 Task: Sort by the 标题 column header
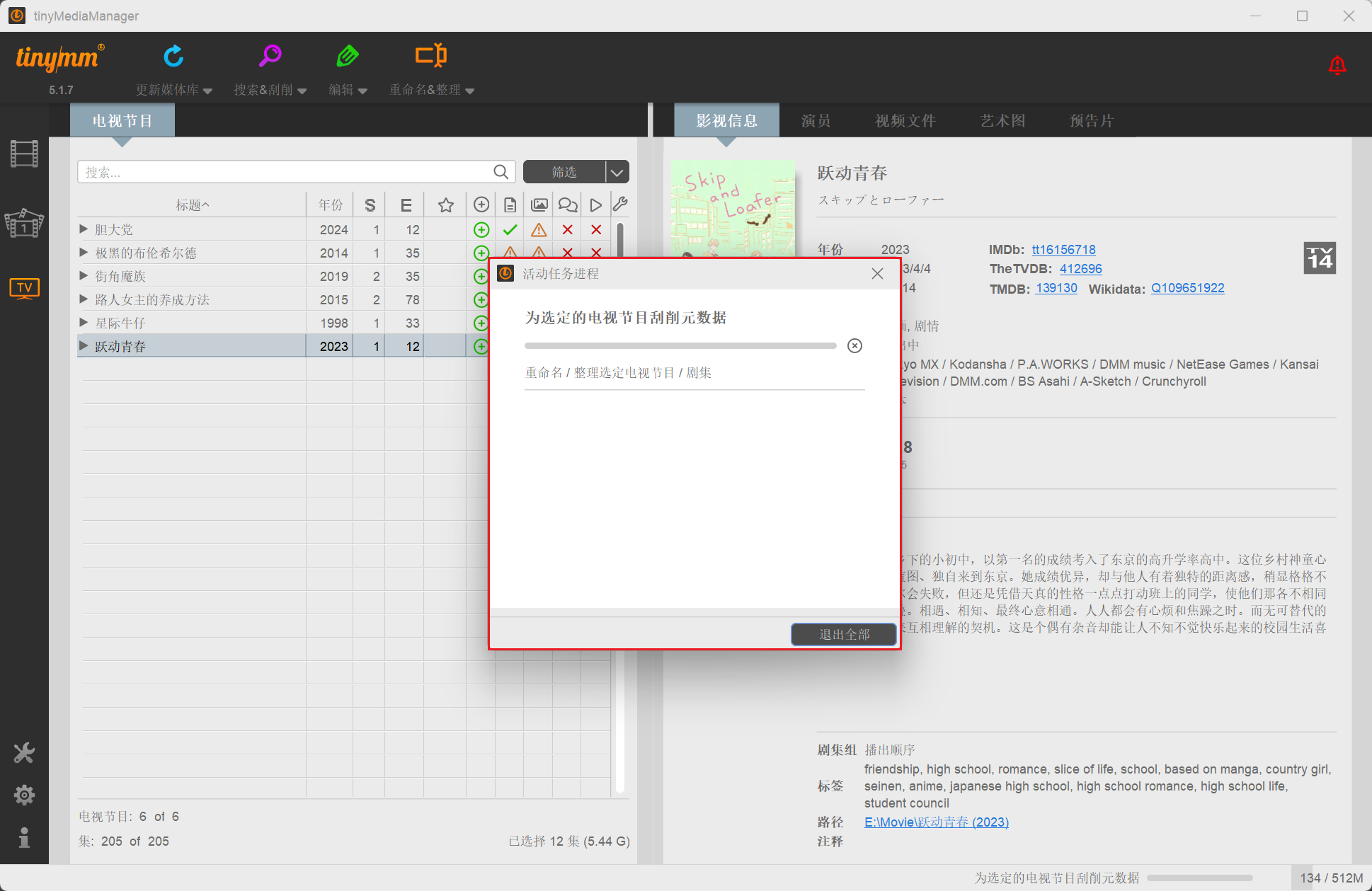coord(192,205)
